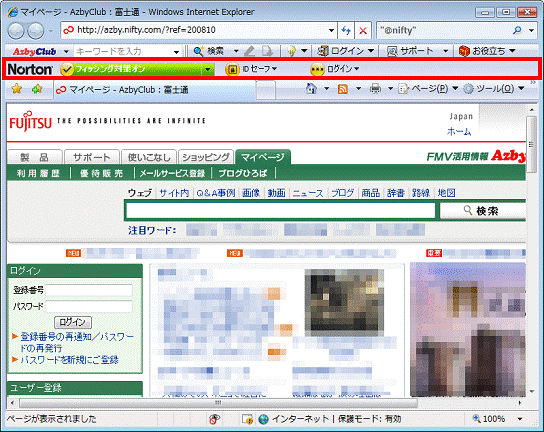Click the サイト内 search scope link
The height and width of the screenshot is (432, 544).
coord(174,193)
